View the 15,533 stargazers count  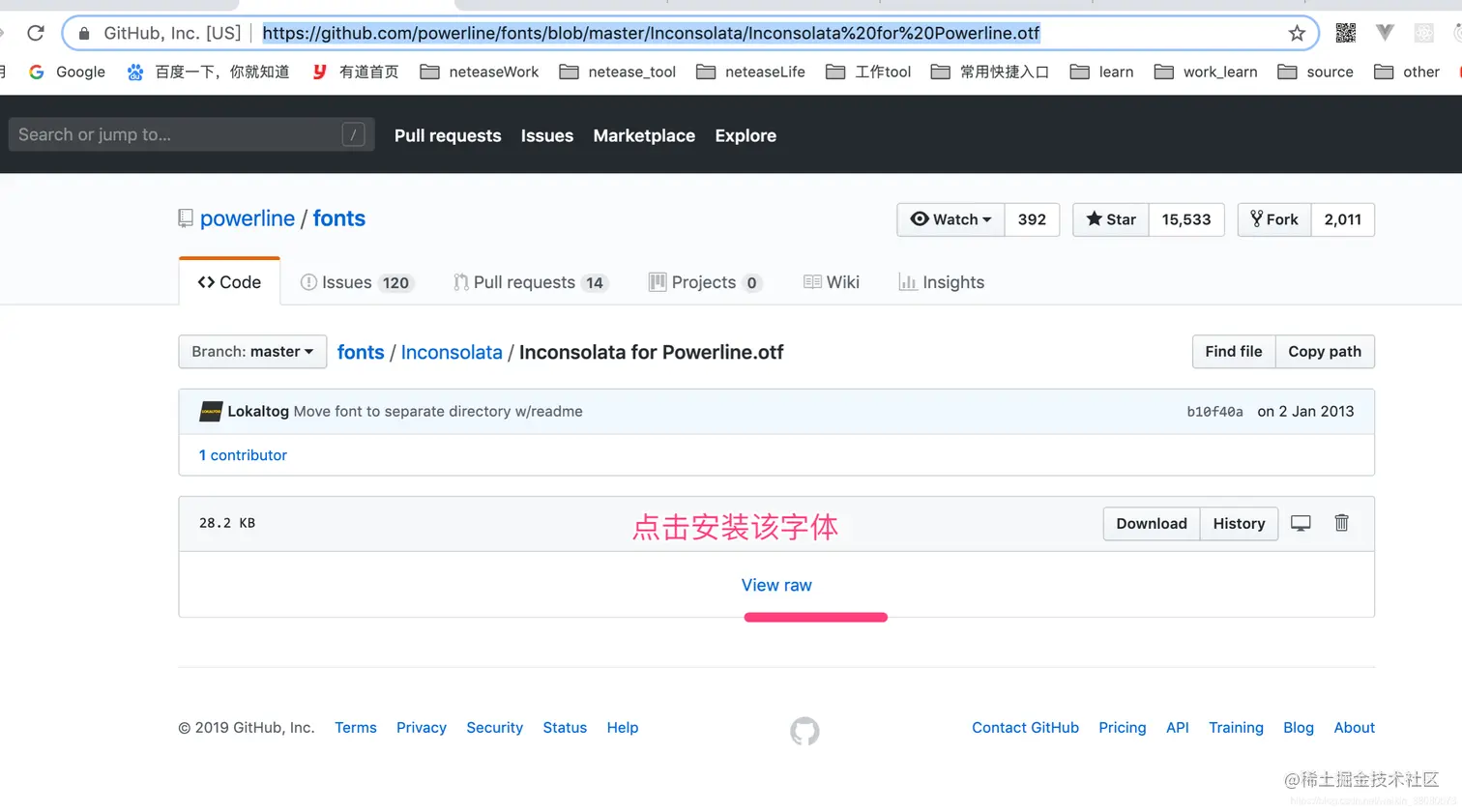coord(1186,219)
